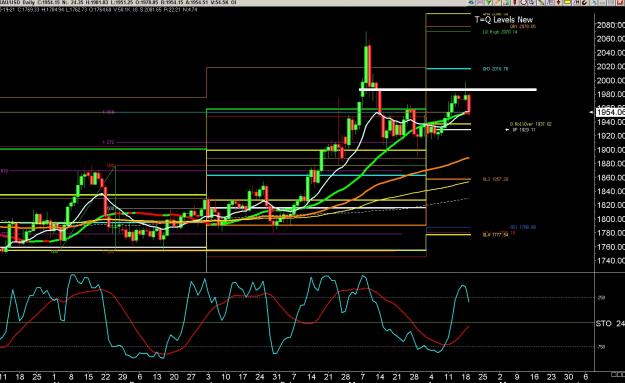Click the '1.272' Fibonacci level label
This screenshot has width=625, height=383.
click(x=108, y=142)
